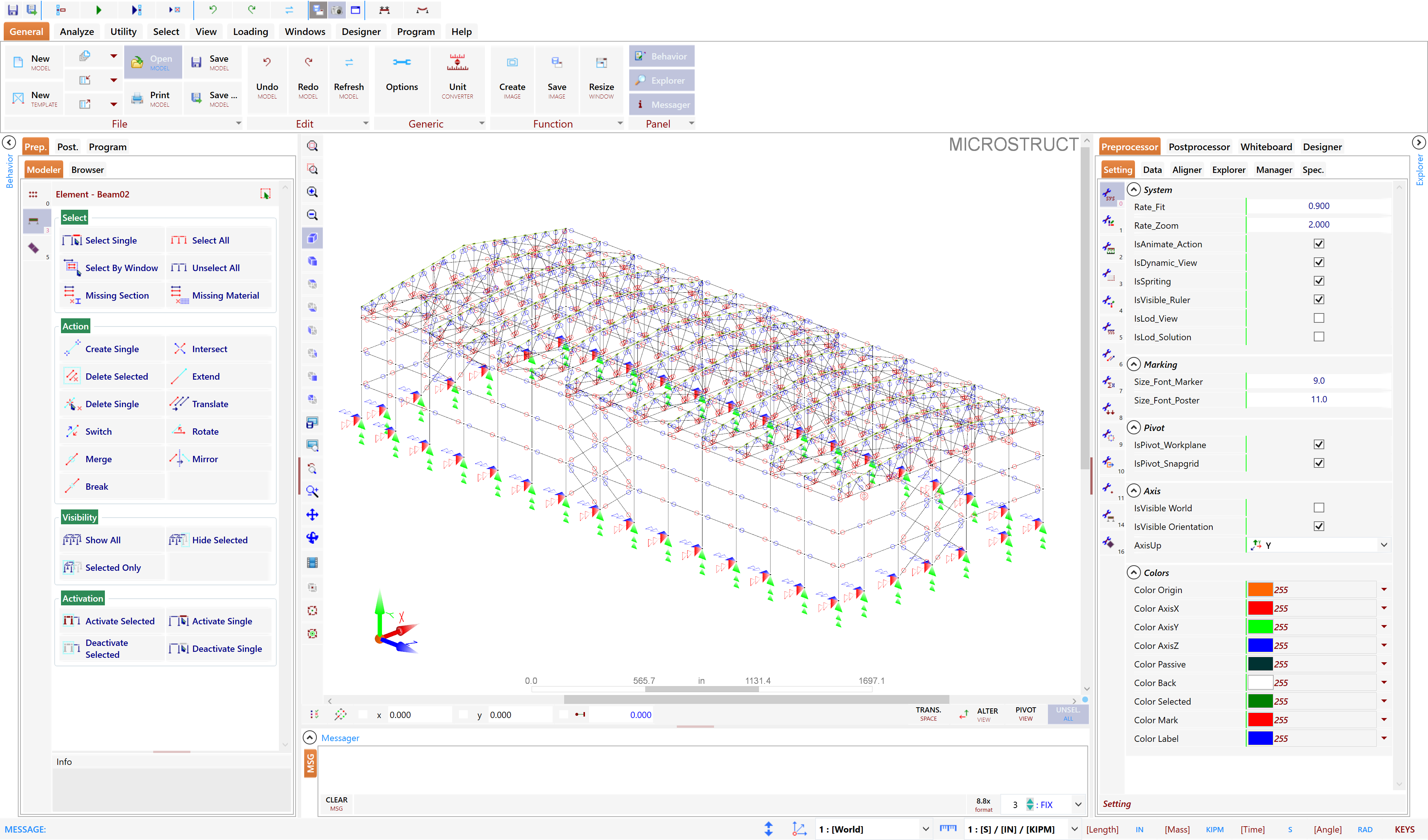The height and width of the screenshot is (840, 1428).
Task: Switch to the Whiteboard tab
Action: coord(1266,147)
